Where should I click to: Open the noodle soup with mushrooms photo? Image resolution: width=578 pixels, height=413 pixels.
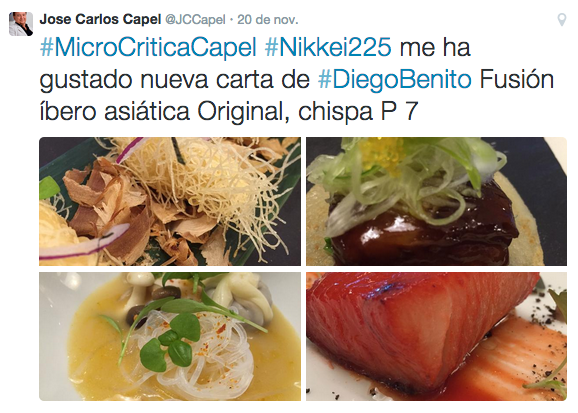(170, 336)
